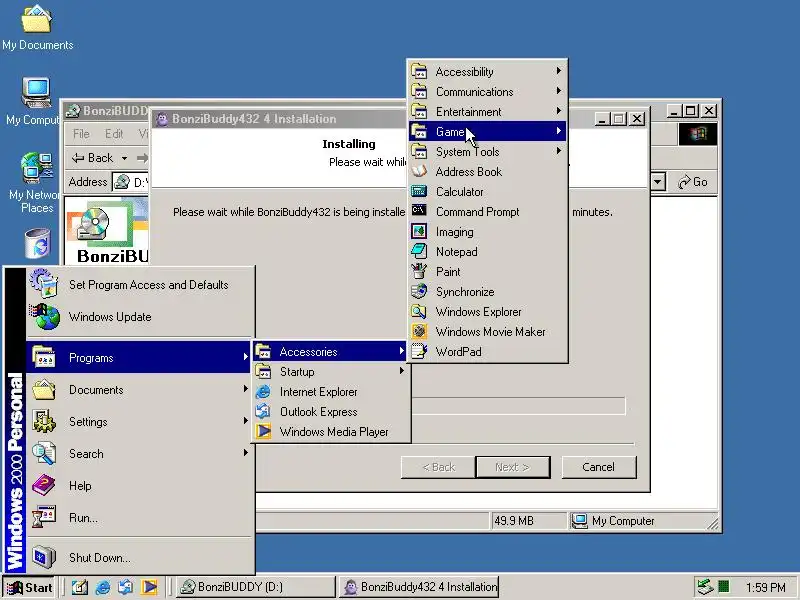800x600 pixels.
Task: Click the Windows Movie Maker reel icon
Action: (419, 332)
